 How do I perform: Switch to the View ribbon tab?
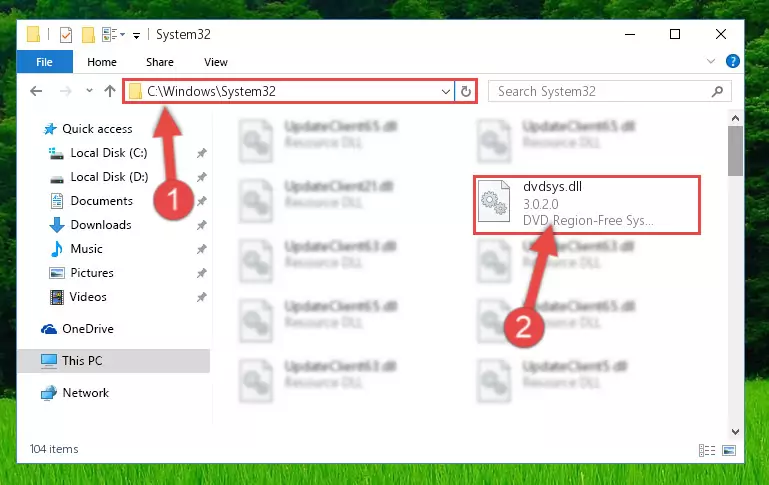coord(216,62)
